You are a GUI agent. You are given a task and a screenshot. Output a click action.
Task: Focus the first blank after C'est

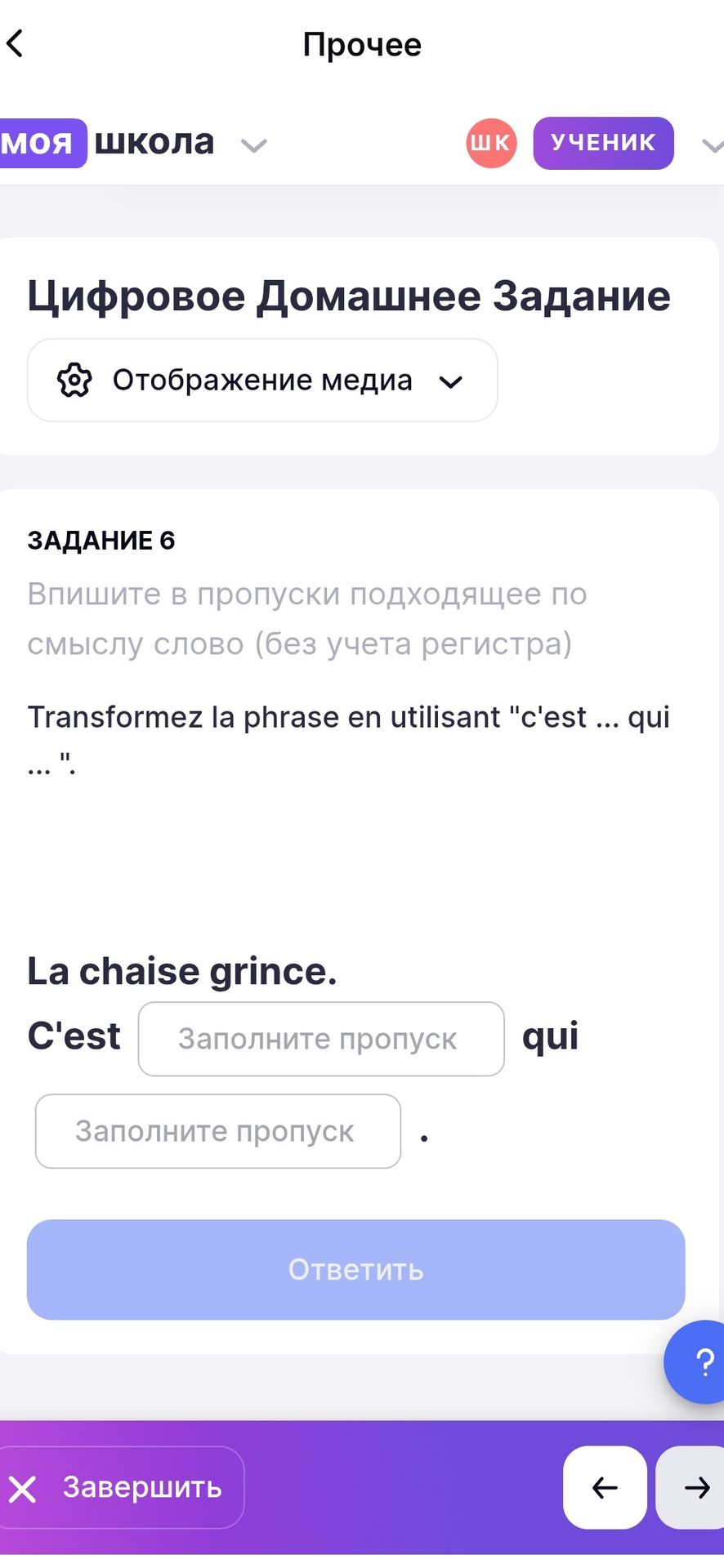pos(321,1039)
